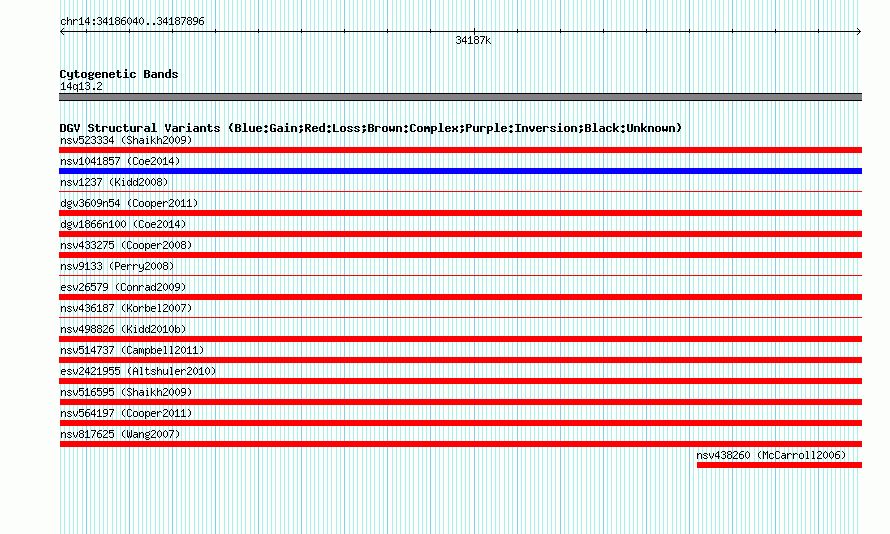Select the red bar under nsv523334
This screenshot has width=890, height=534.
point(460,150)
